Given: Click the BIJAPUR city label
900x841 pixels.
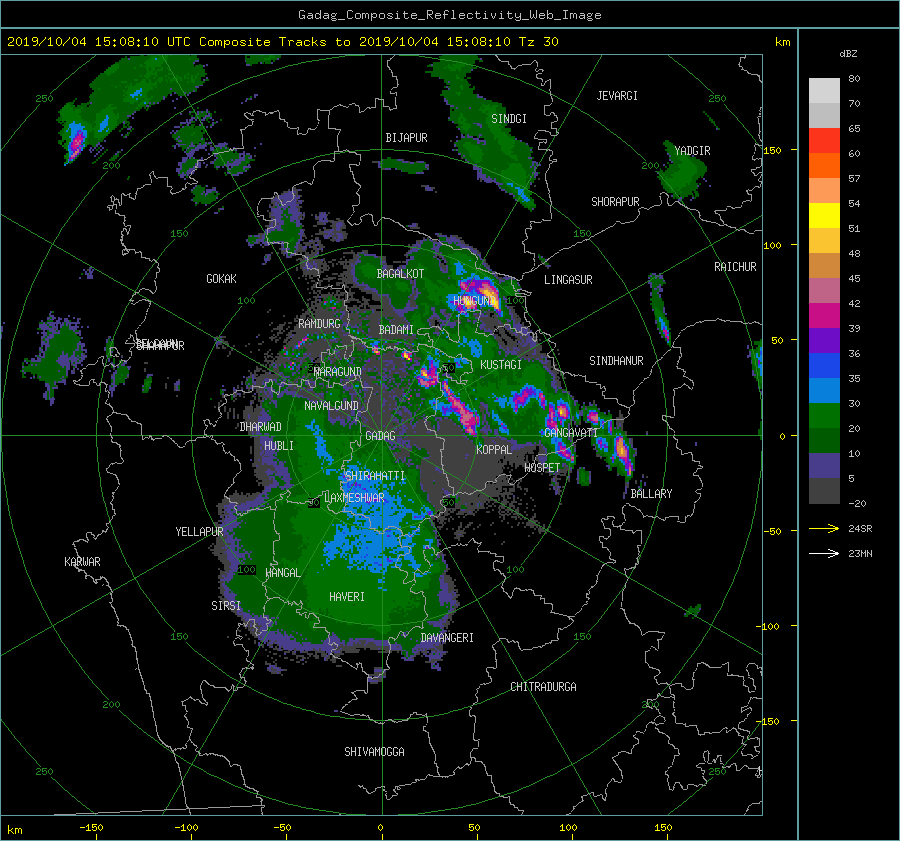Looking at the screenshot, I should [406, 138].
